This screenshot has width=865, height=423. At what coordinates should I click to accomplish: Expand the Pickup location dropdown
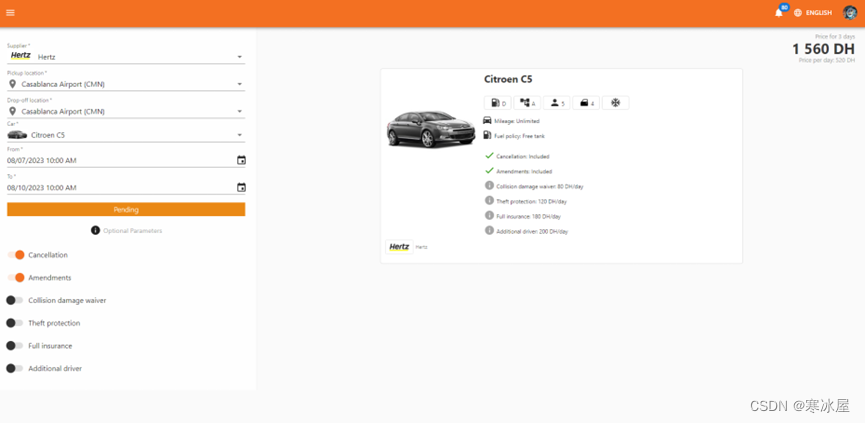pyautogui.click(x=239, y=84)
